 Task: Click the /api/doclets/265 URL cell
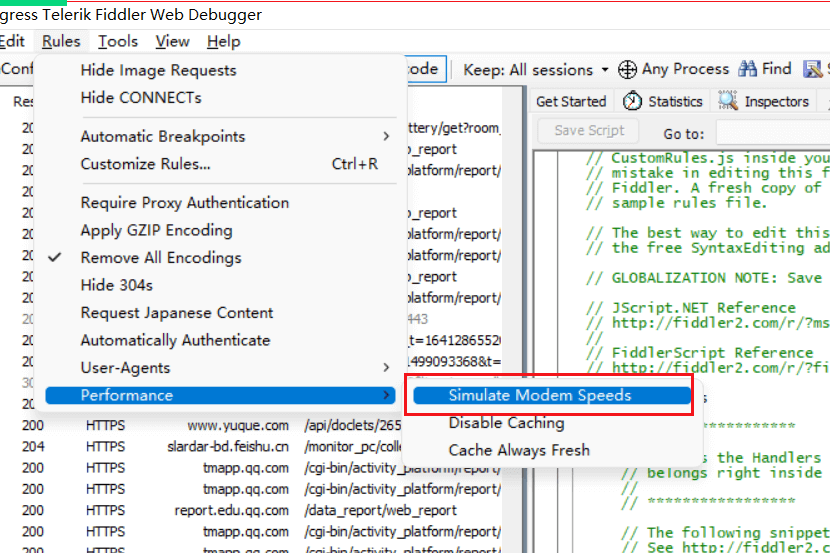click(x=353, y=425)
